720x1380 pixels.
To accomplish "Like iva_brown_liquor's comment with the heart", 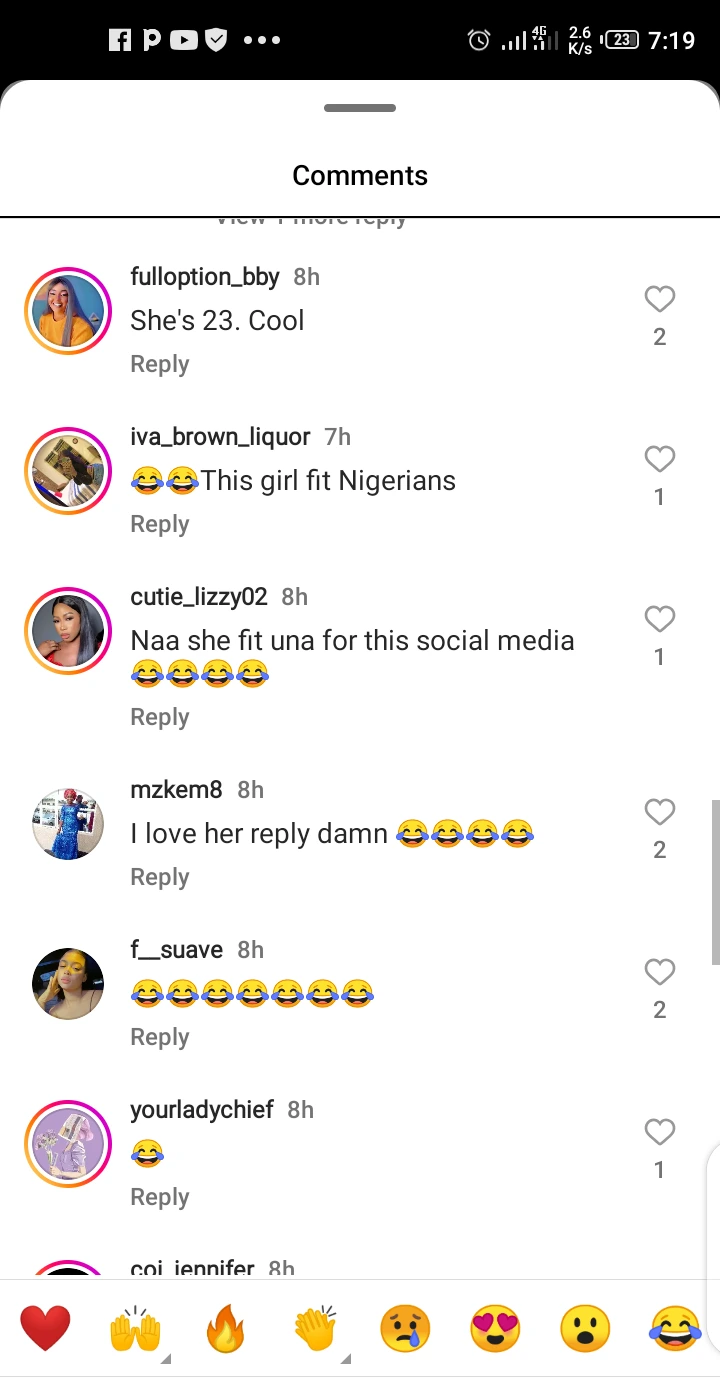I will (x=659, y=459).
